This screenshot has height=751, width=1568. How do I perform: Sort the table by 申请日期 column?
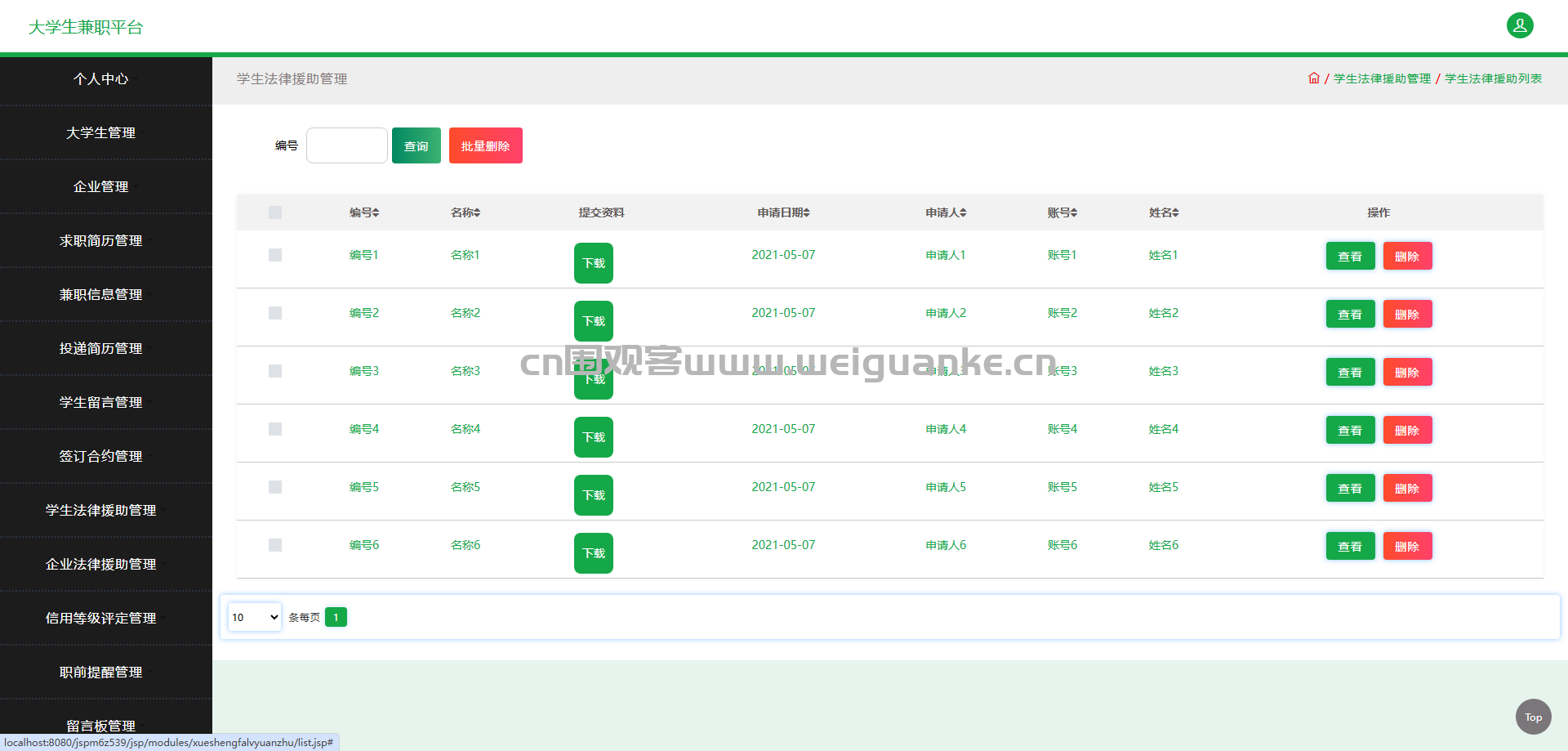pos(783,212)
